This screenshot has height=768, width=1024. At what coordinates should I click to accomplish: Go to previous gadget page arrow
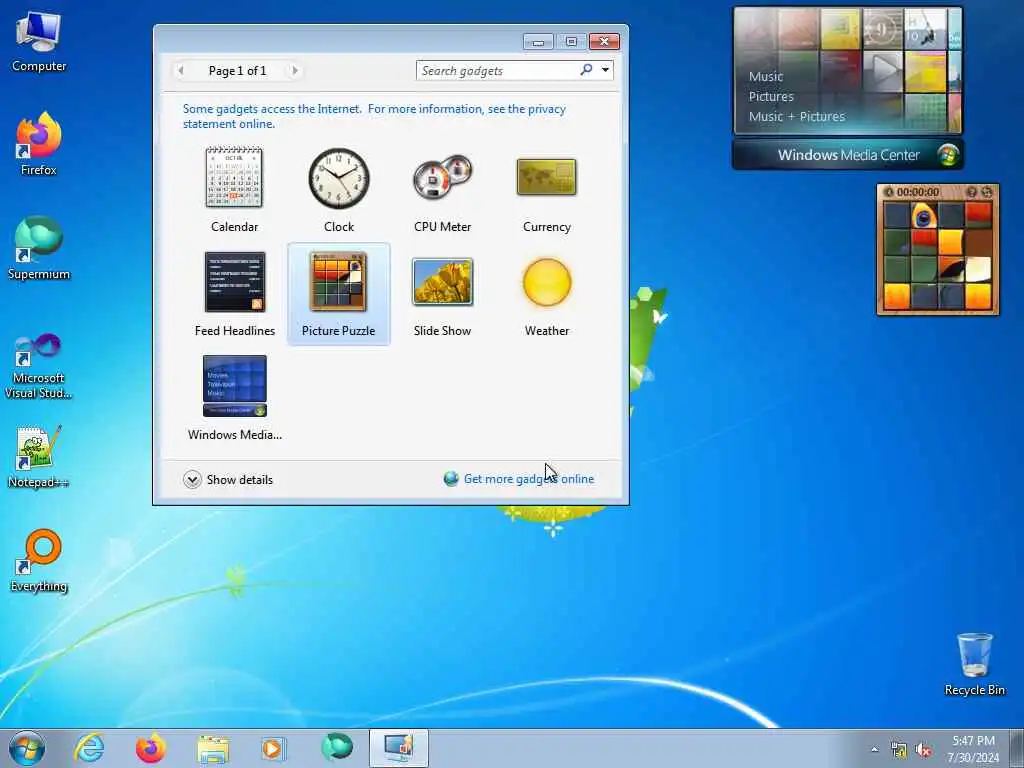click(181, 71)
